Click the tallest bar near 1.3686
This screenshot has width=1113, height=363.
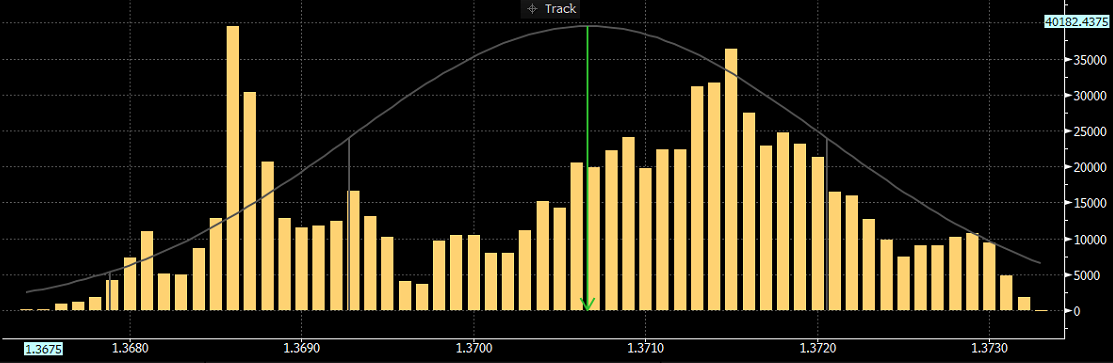(x=233, y=168)
